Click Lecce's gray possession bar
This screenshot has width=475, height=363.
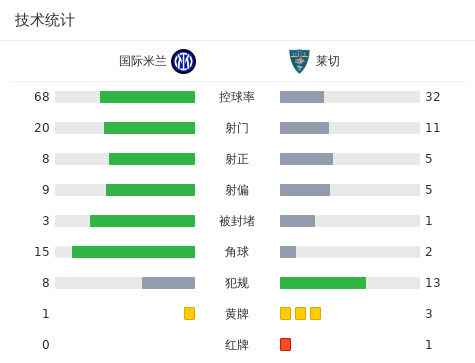302,97
